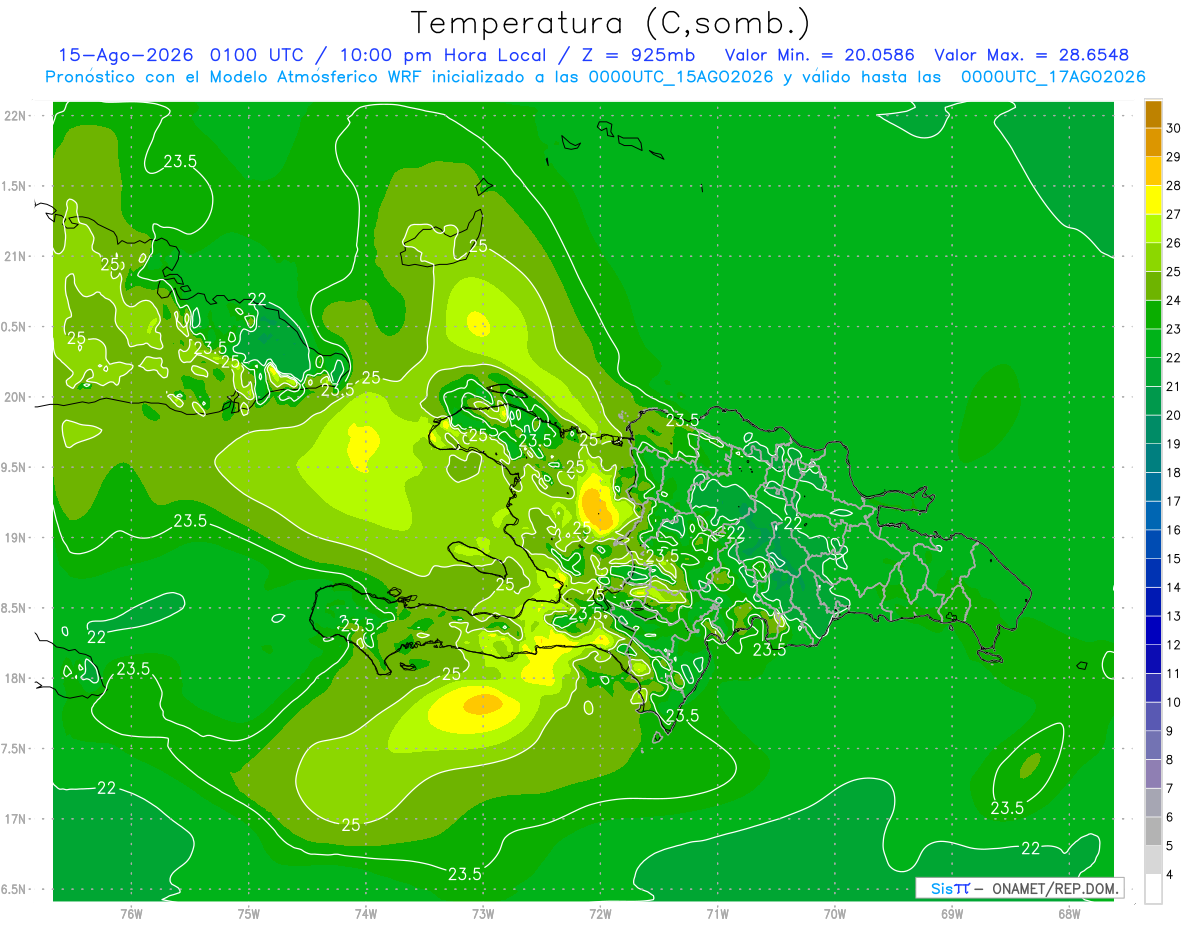Viewport: 1200px width, 927px height.
Task: Click the 0.5N latitude axis label
Action: point(15,327)
